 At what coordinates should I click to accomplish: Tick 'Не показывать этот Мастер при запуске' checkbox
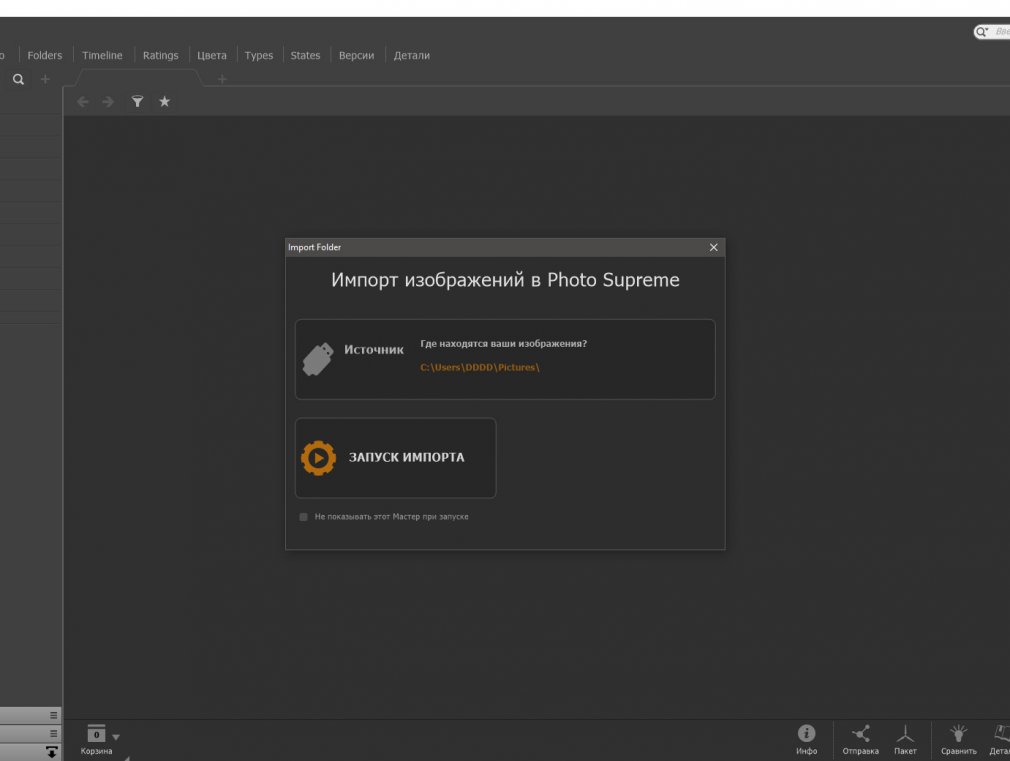coord(303,517)
